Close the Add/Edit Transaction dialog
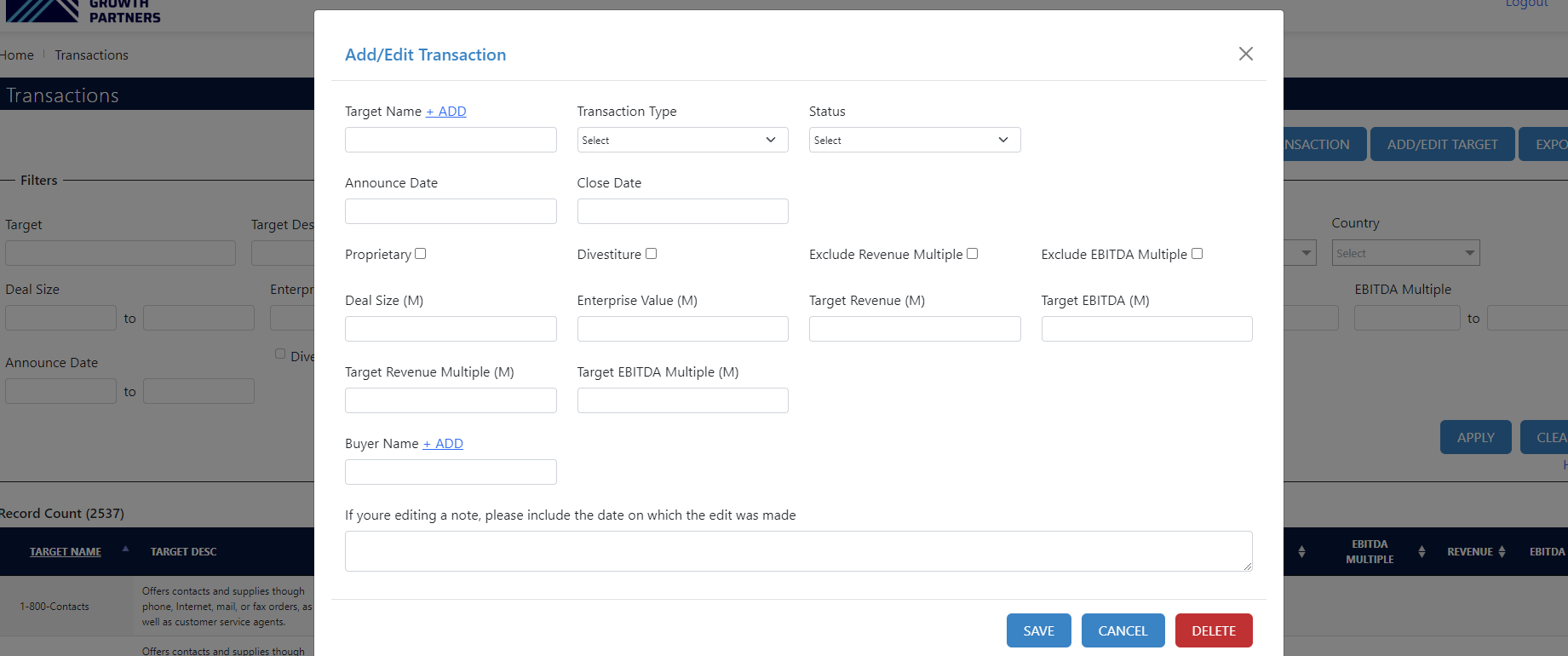The width and height of the screenshot is (1568, 656). (x=1245, y=54)
